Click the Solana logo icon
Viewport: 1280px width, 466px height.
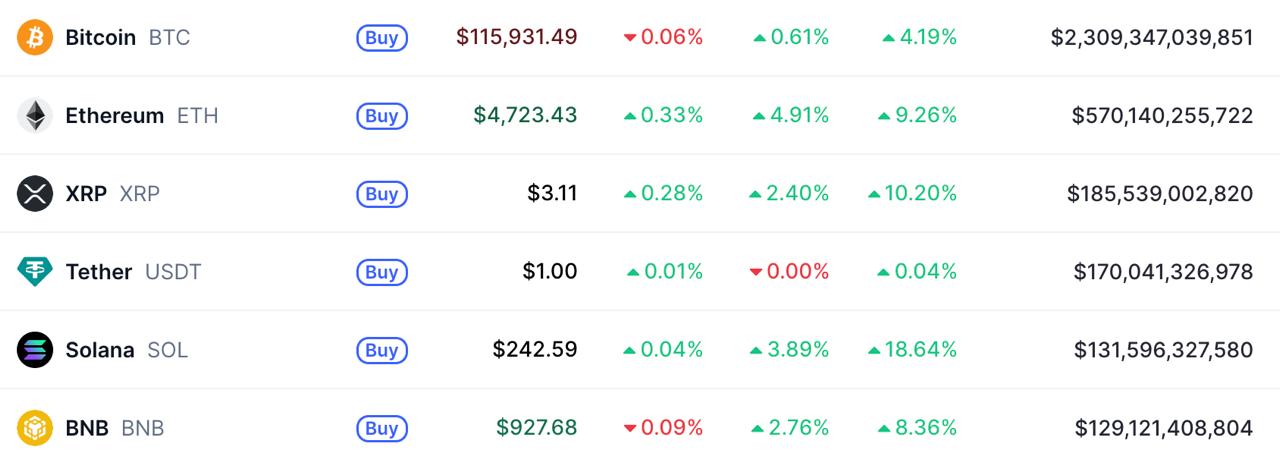pyautogui.click(x=35, y=350)
